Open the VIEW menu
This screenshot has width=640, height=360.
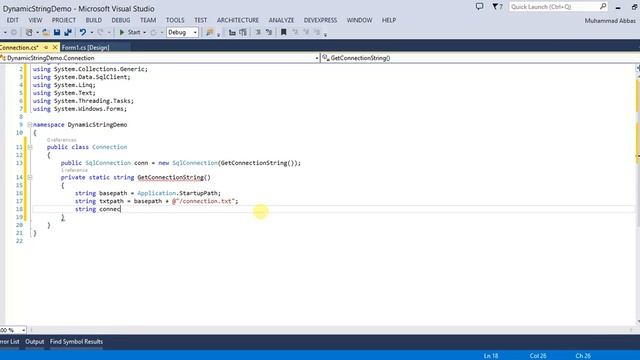35,20
